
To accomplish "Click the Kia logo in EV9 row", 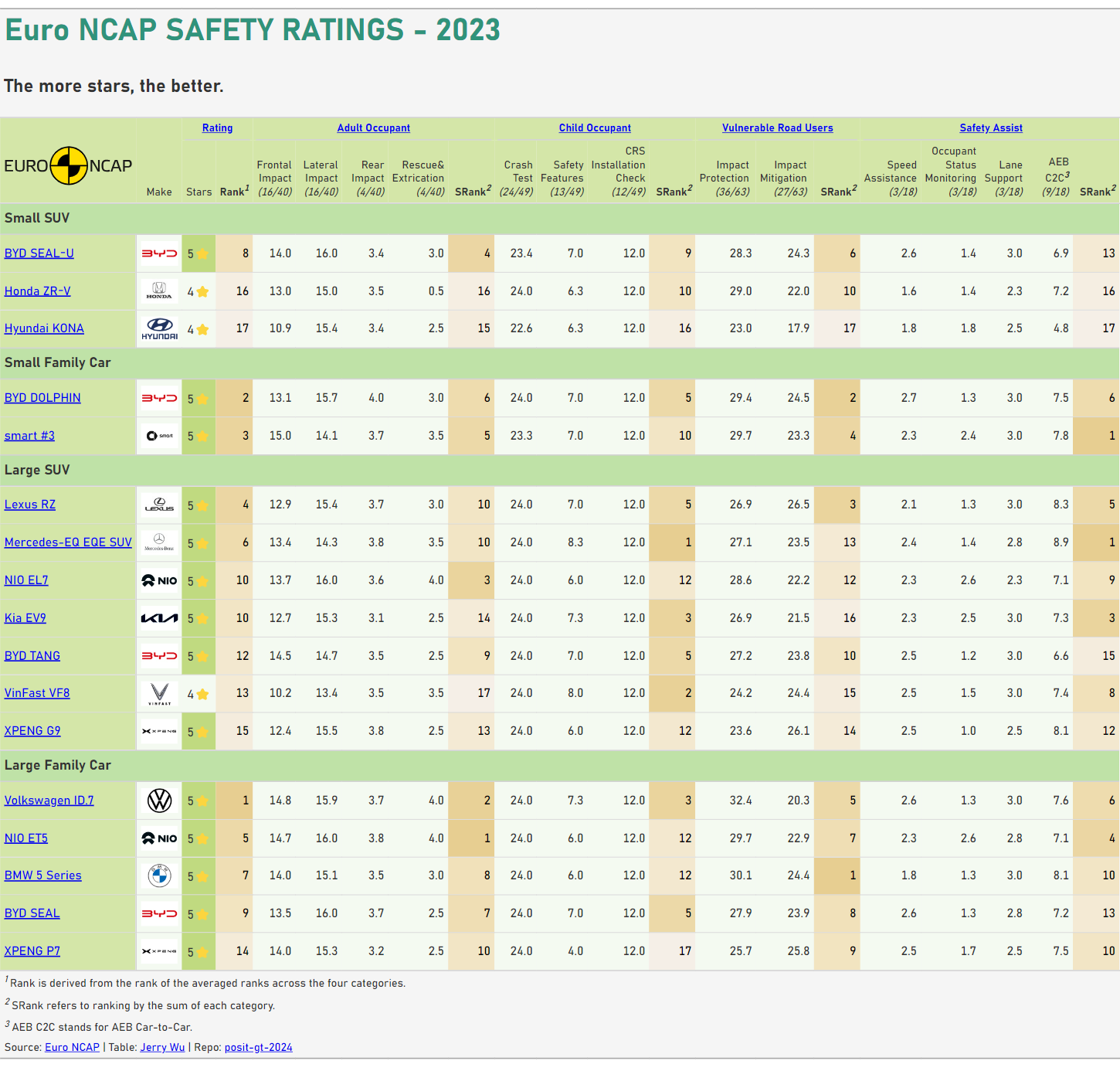I will pyautogui.click(x=159, y=618).
